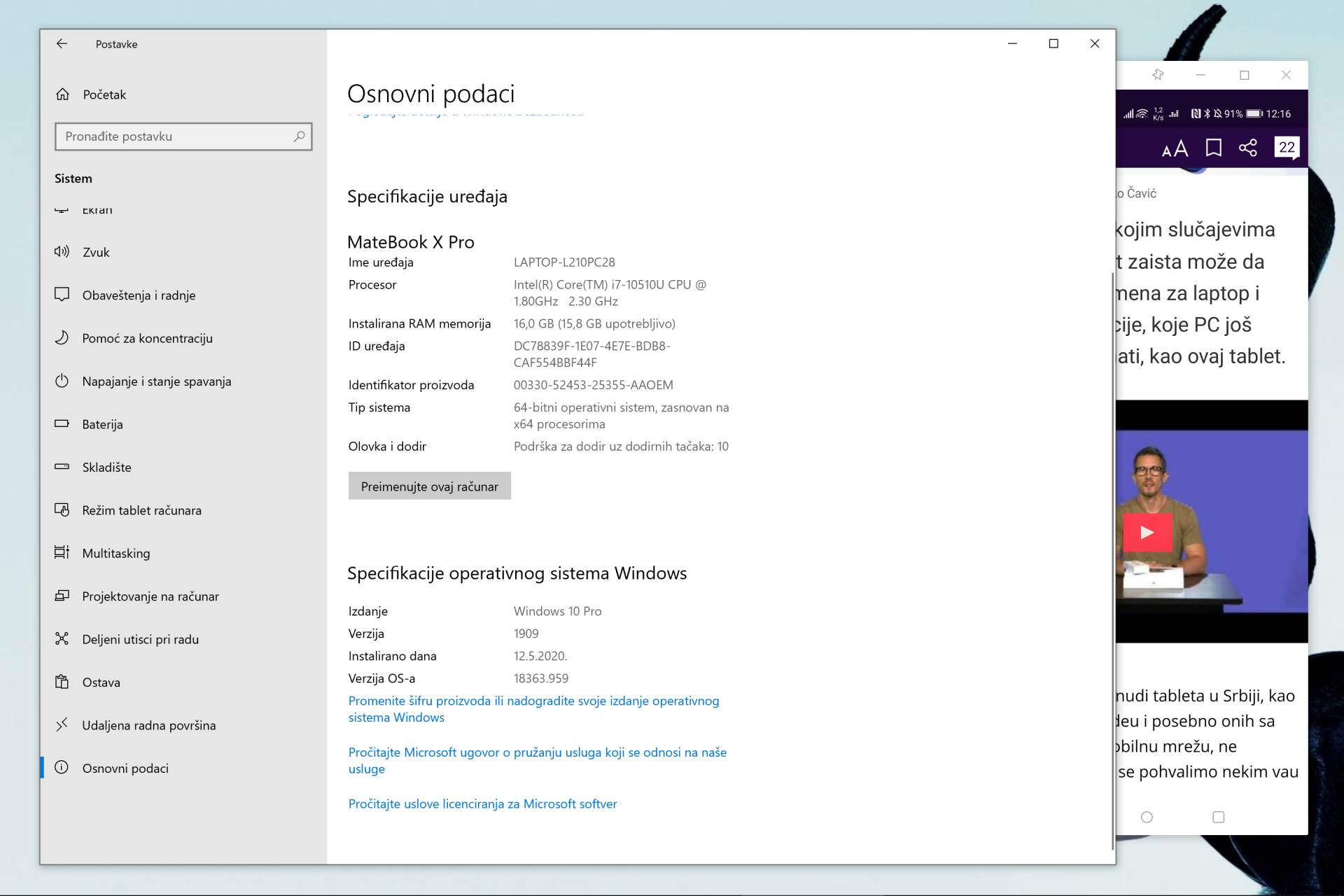Open link Pročitajte uslove licenciranja
The width and height of the screenshot is (1344, 896).
click(x=482, y=804)
